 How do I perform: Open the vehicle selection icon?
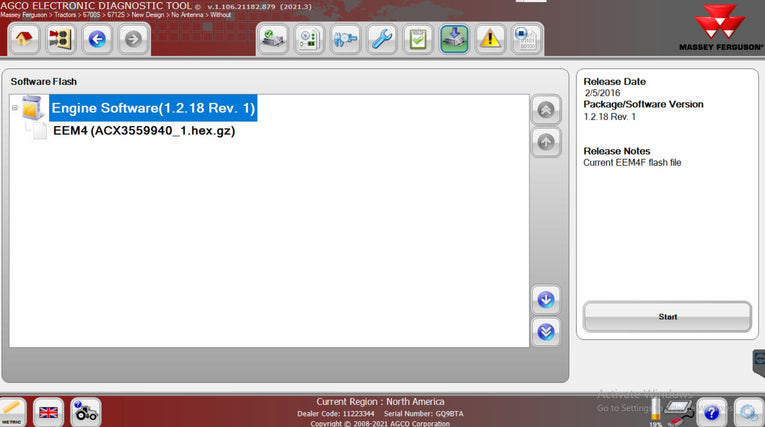click(60, 39)
